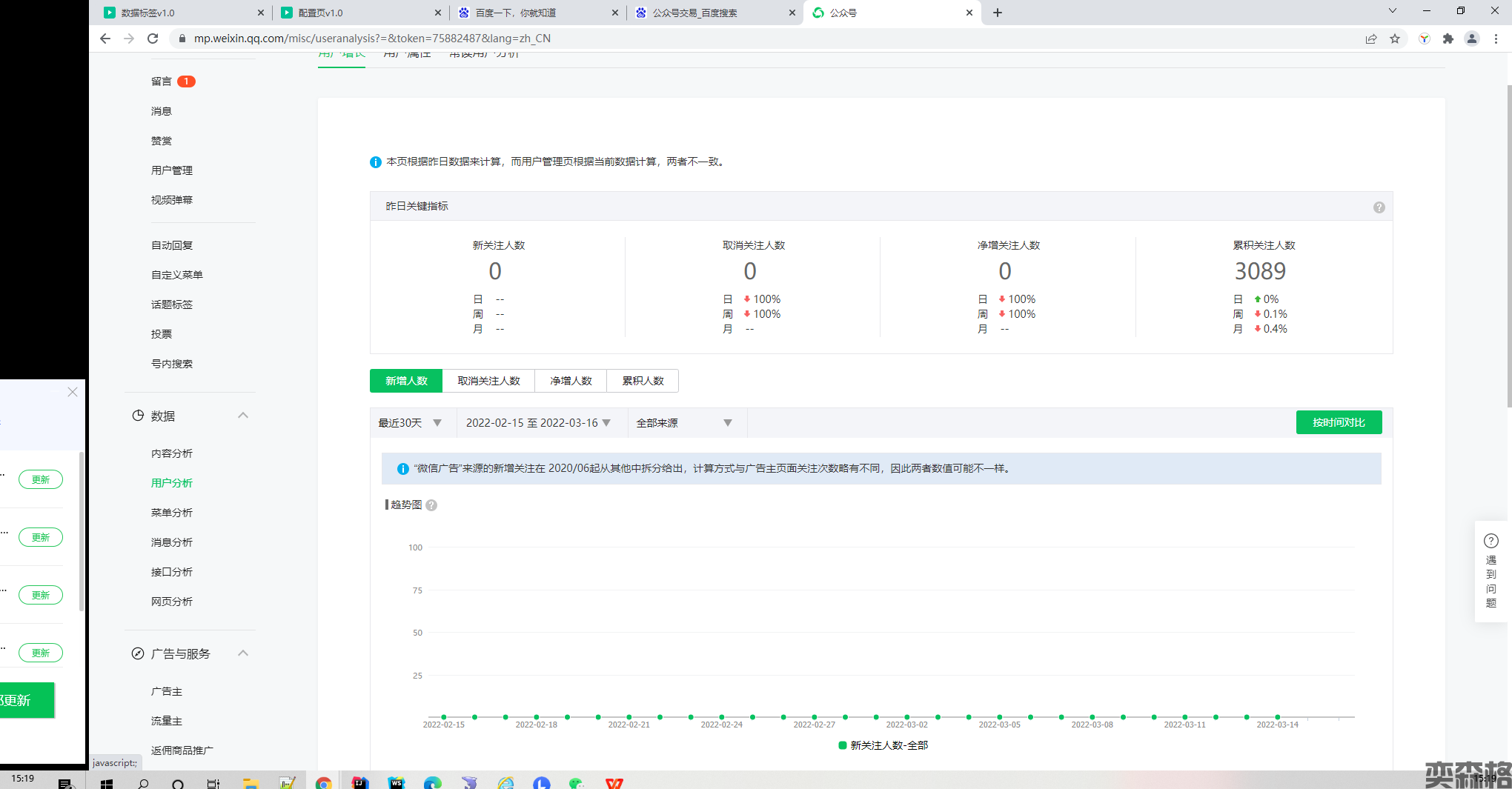The height and width of the screenshot is (789, 1512).
Task: Click the browser reload icon
Action: pos(153,39)
